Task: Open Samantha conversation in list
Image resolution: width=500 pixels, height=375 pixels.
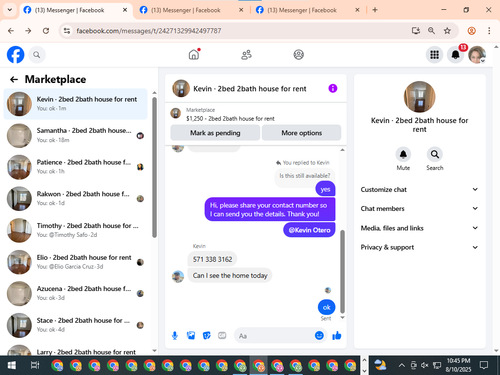Action: click(x=76, y=135)
